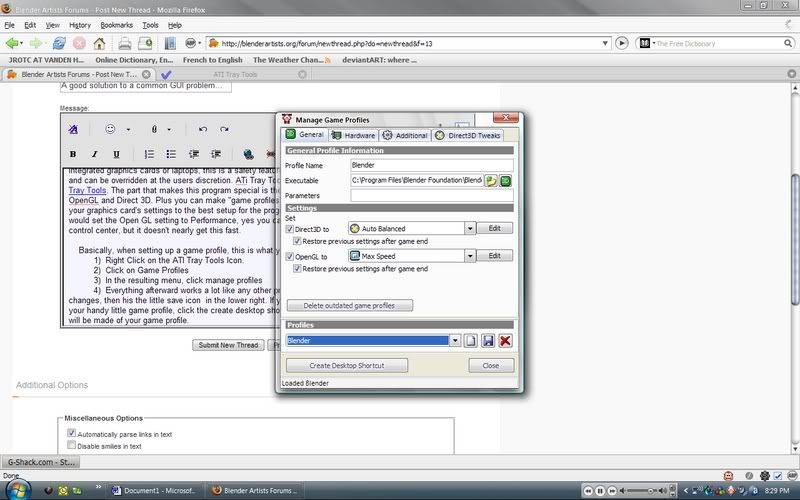Image resolution: width=800 pixels, height=500 pixels.
Task: Toggle Bold formatting in message editor
Action: click(x=73, y=154)
